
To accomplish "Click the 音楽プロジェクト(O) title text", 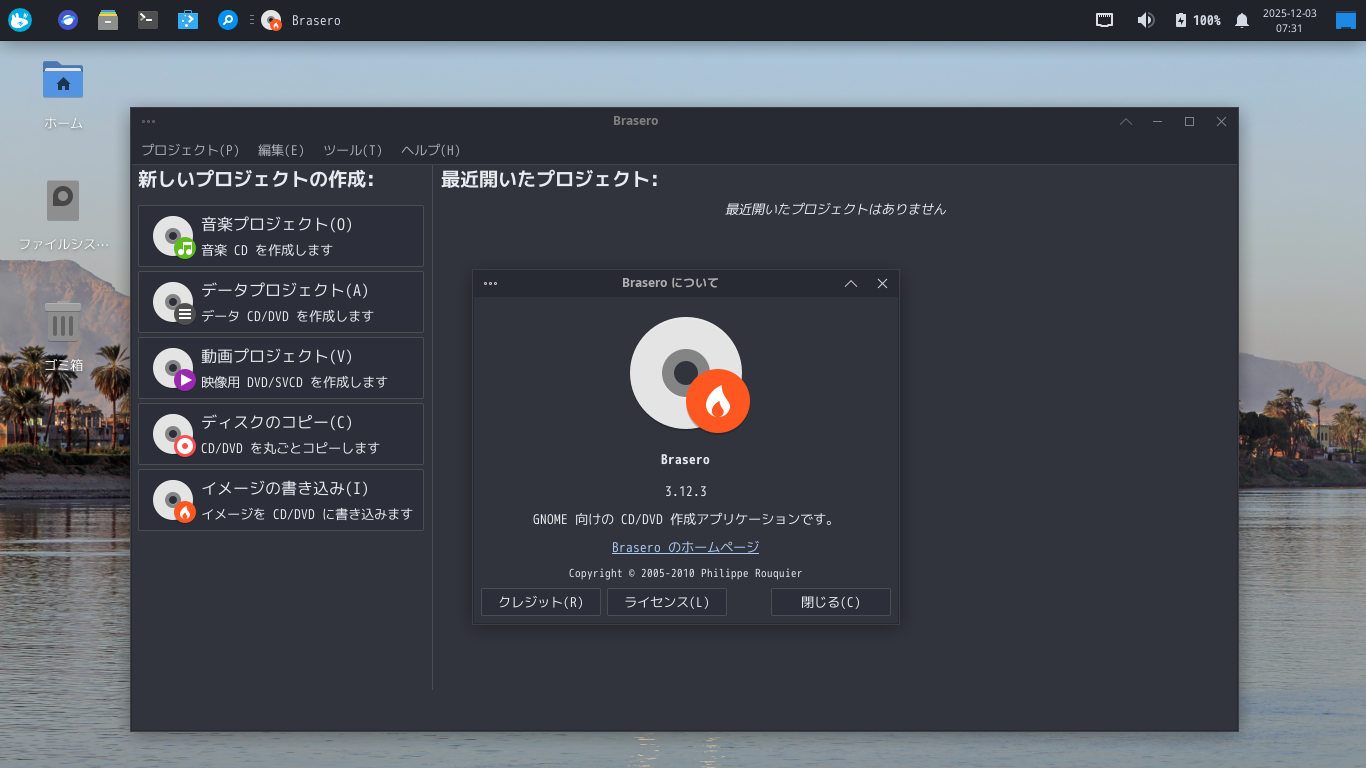I will [x=277, y=224].
